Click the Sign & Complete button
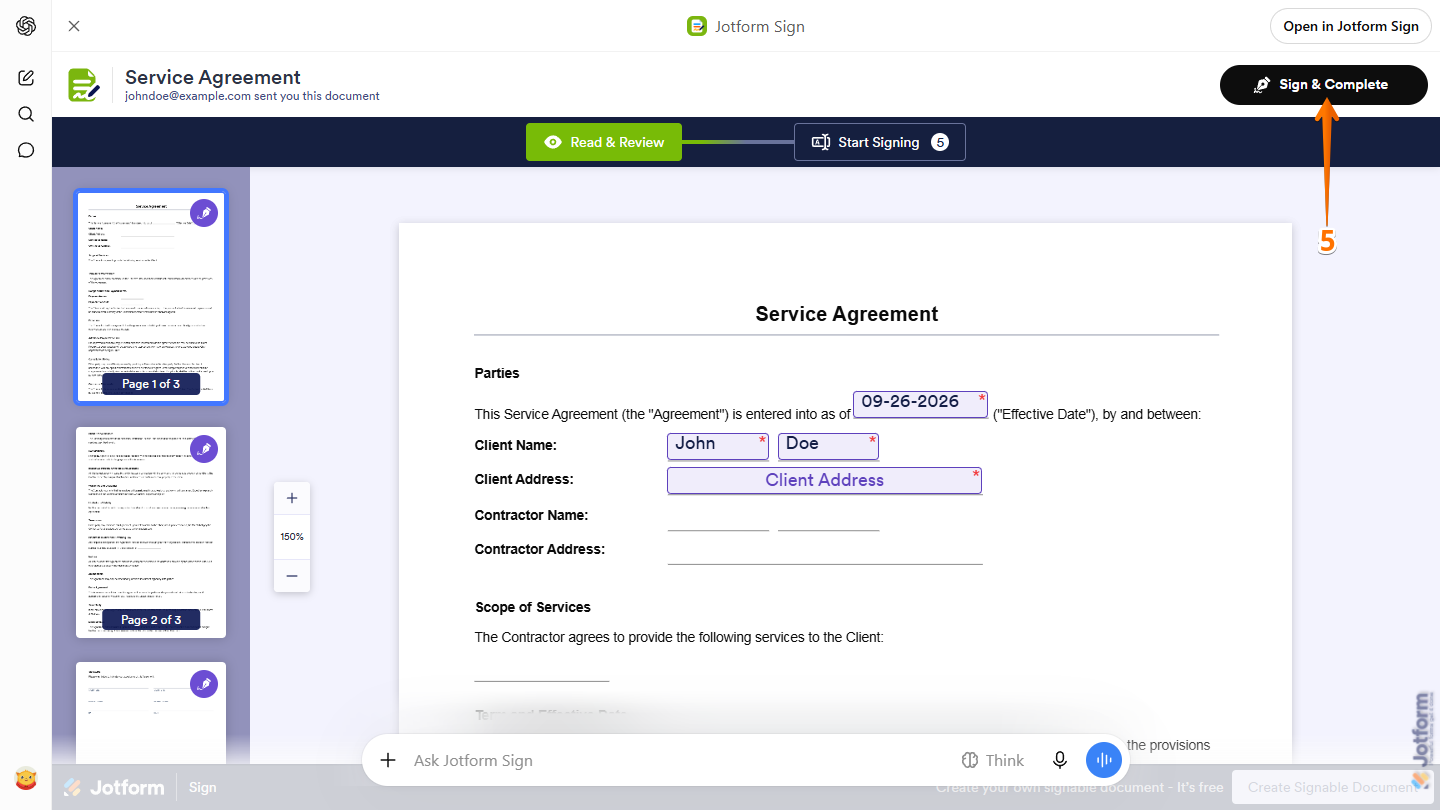The height and width of the screenshot is (810, 1440). point(1323,85)
